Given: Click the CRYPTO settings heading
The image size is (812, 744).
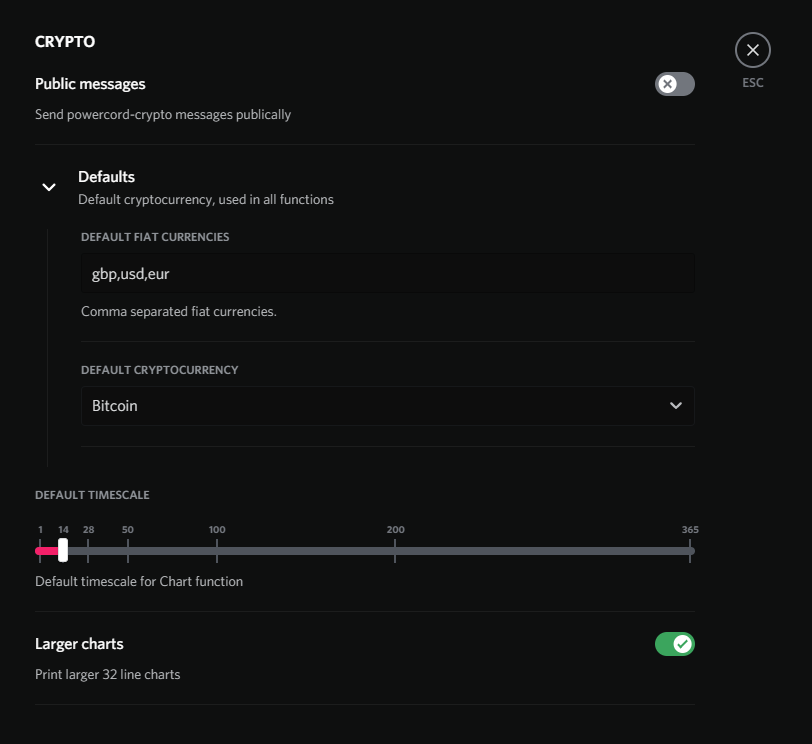Looking at the screenshot, I should [x=65, y=41].
